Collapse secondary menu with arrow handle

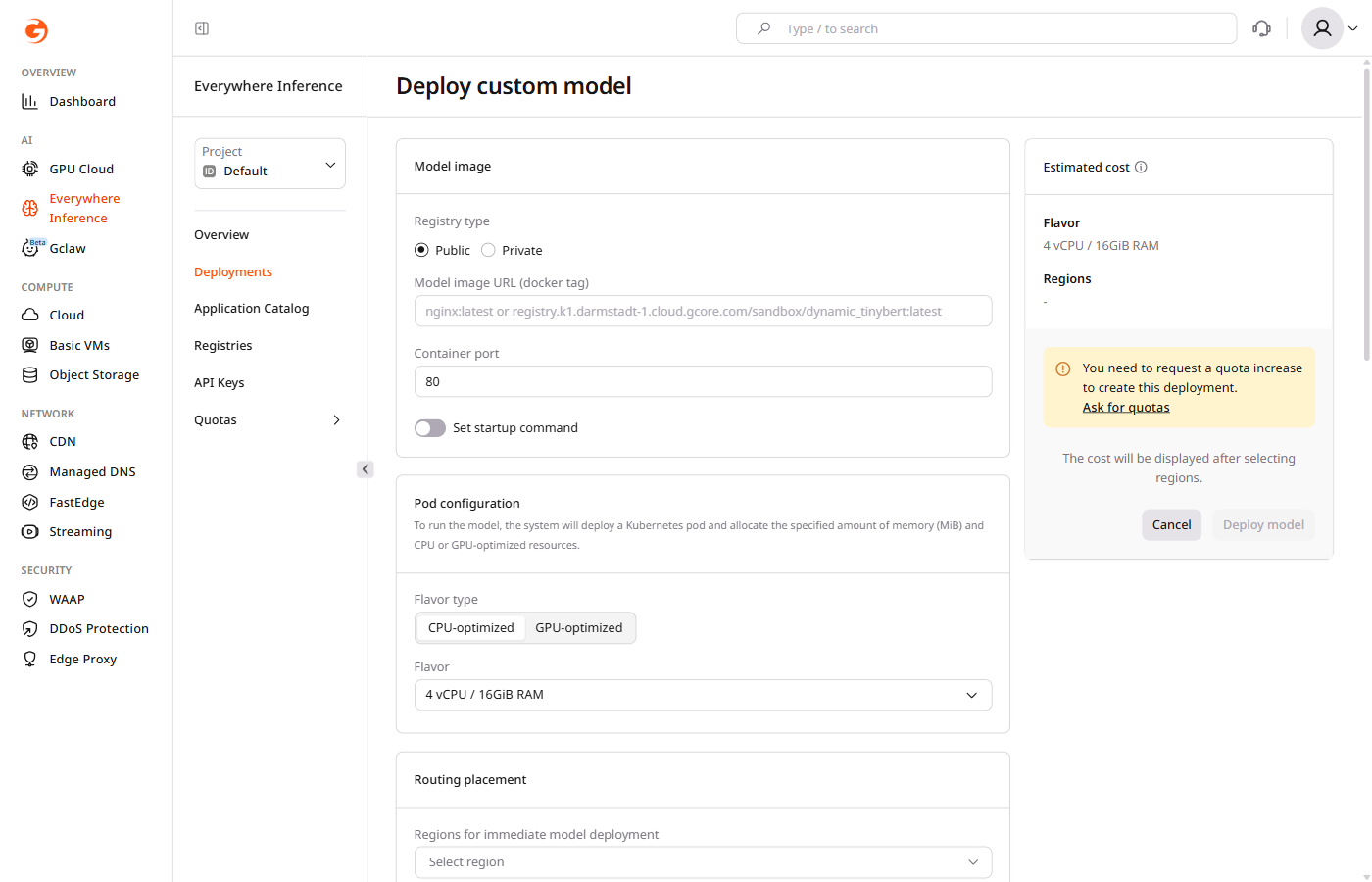click(366, 469)
